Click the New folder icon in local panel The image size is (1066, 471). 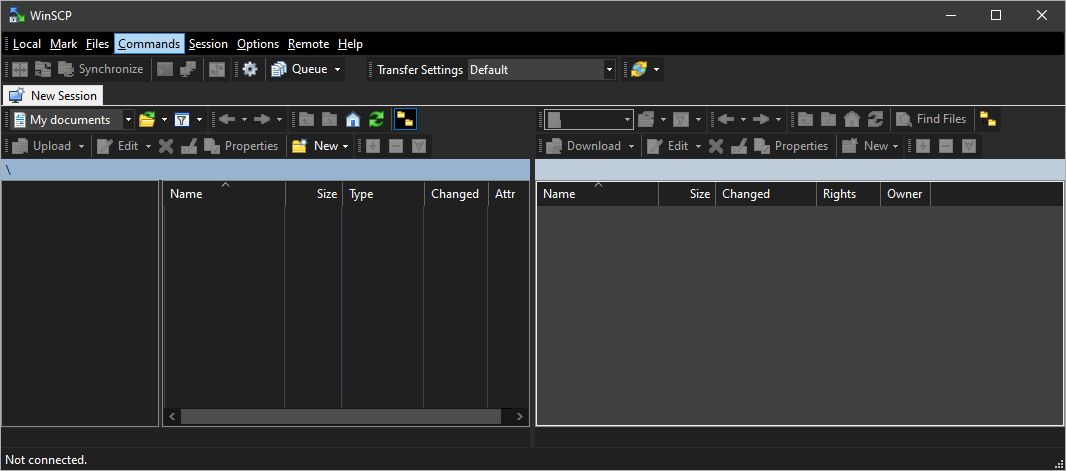[x=299, y=146]
